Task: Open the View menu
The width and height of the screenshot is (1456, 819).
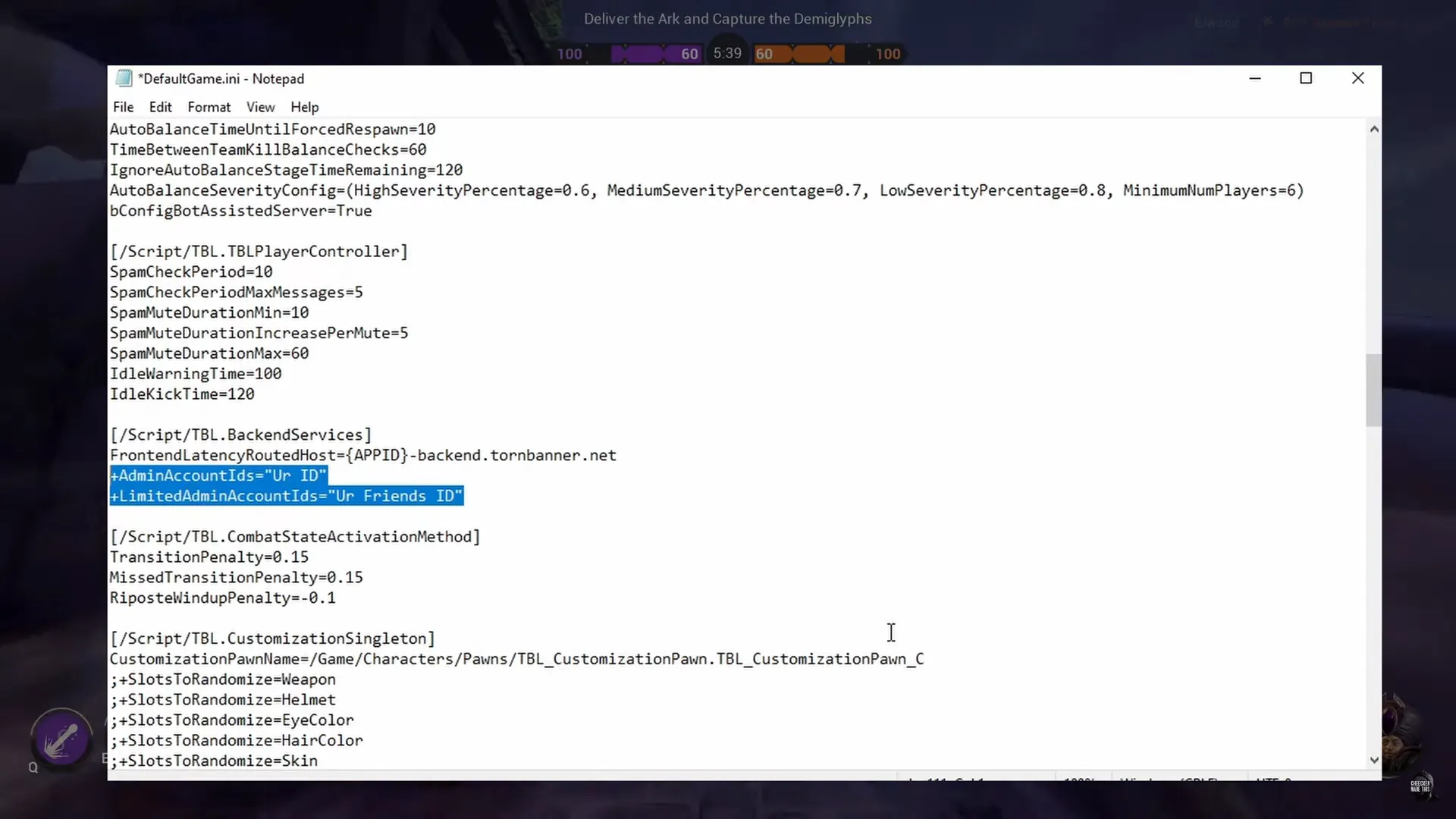Action: point(260,106)
